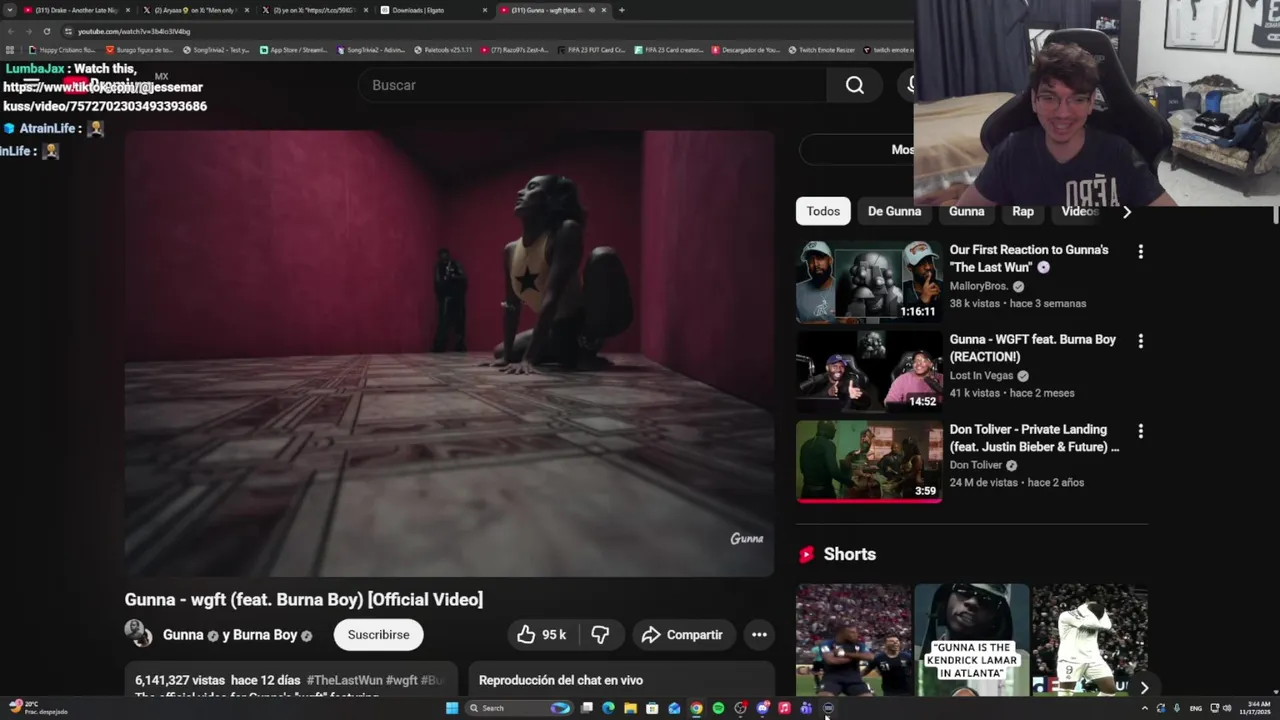This screenshot has width=1280, height=720.
Task: Open Spotify from the taskbar
Action: [718, 708]
